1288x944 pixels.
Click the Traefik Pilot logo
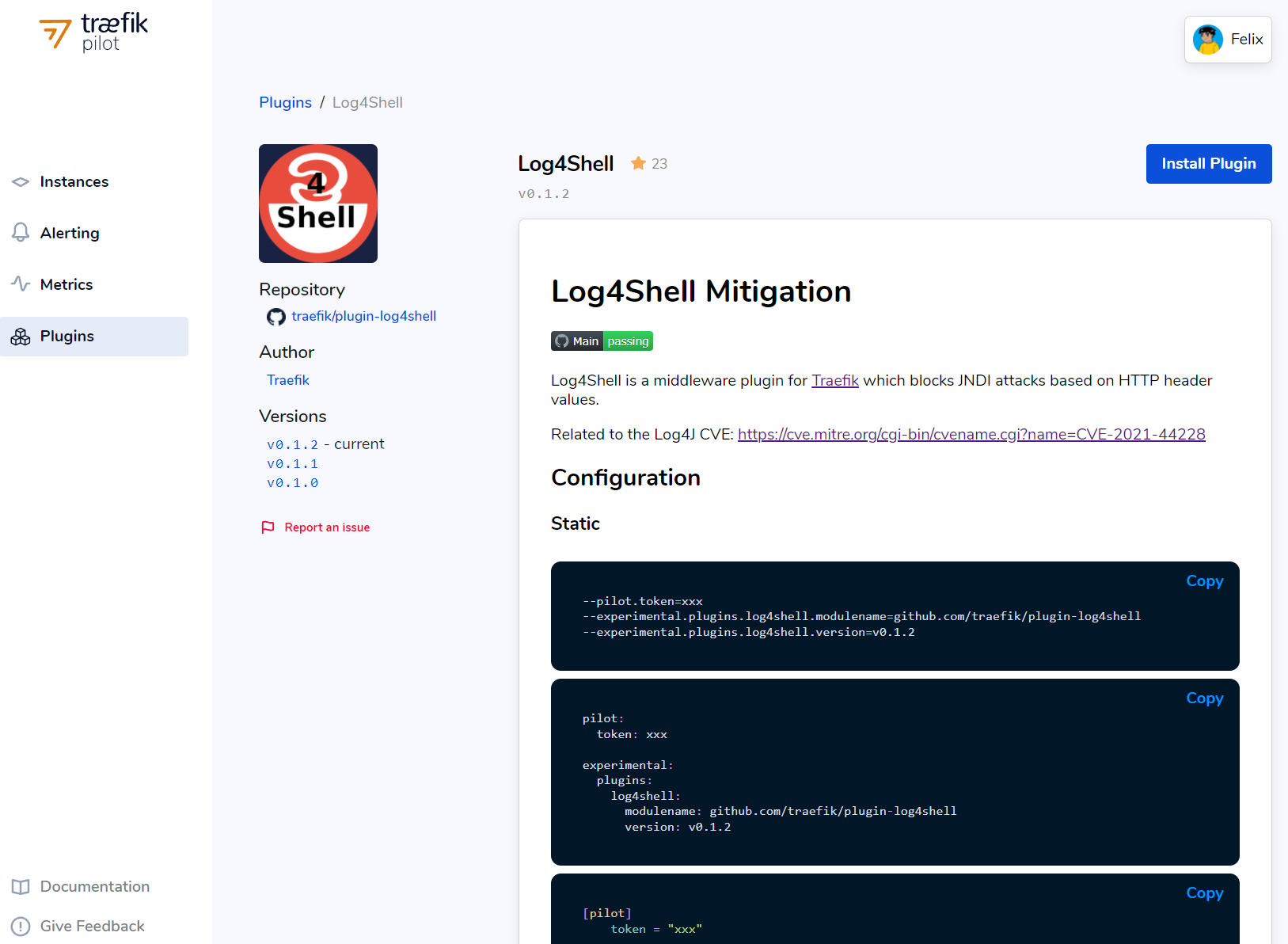click(x=93, y=32)
